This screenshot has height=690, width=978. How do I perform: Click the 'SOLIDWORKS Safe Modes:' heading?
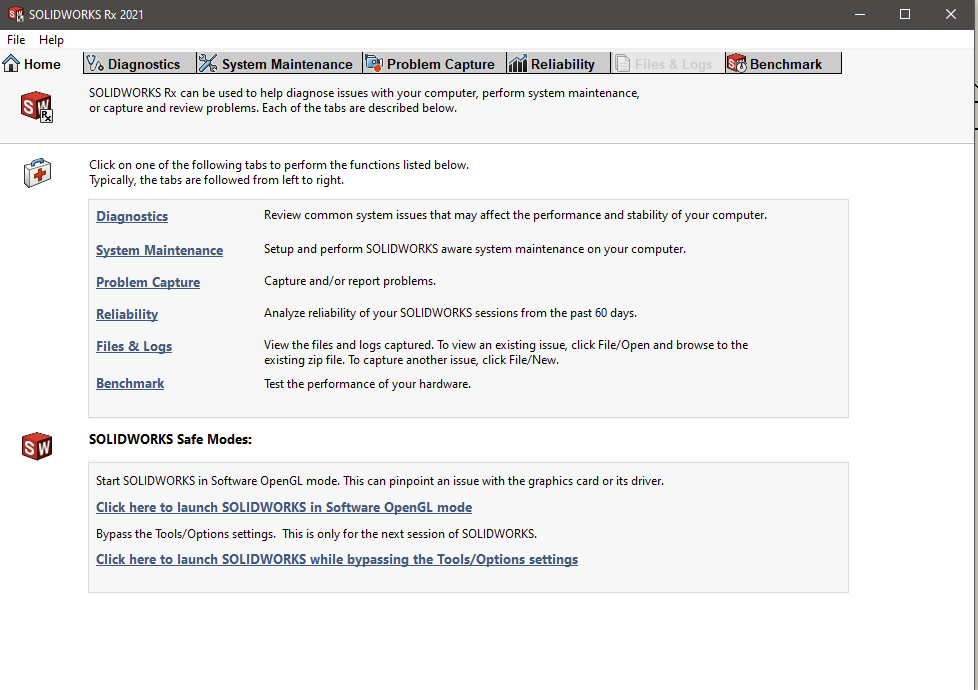tap(170, 439)
